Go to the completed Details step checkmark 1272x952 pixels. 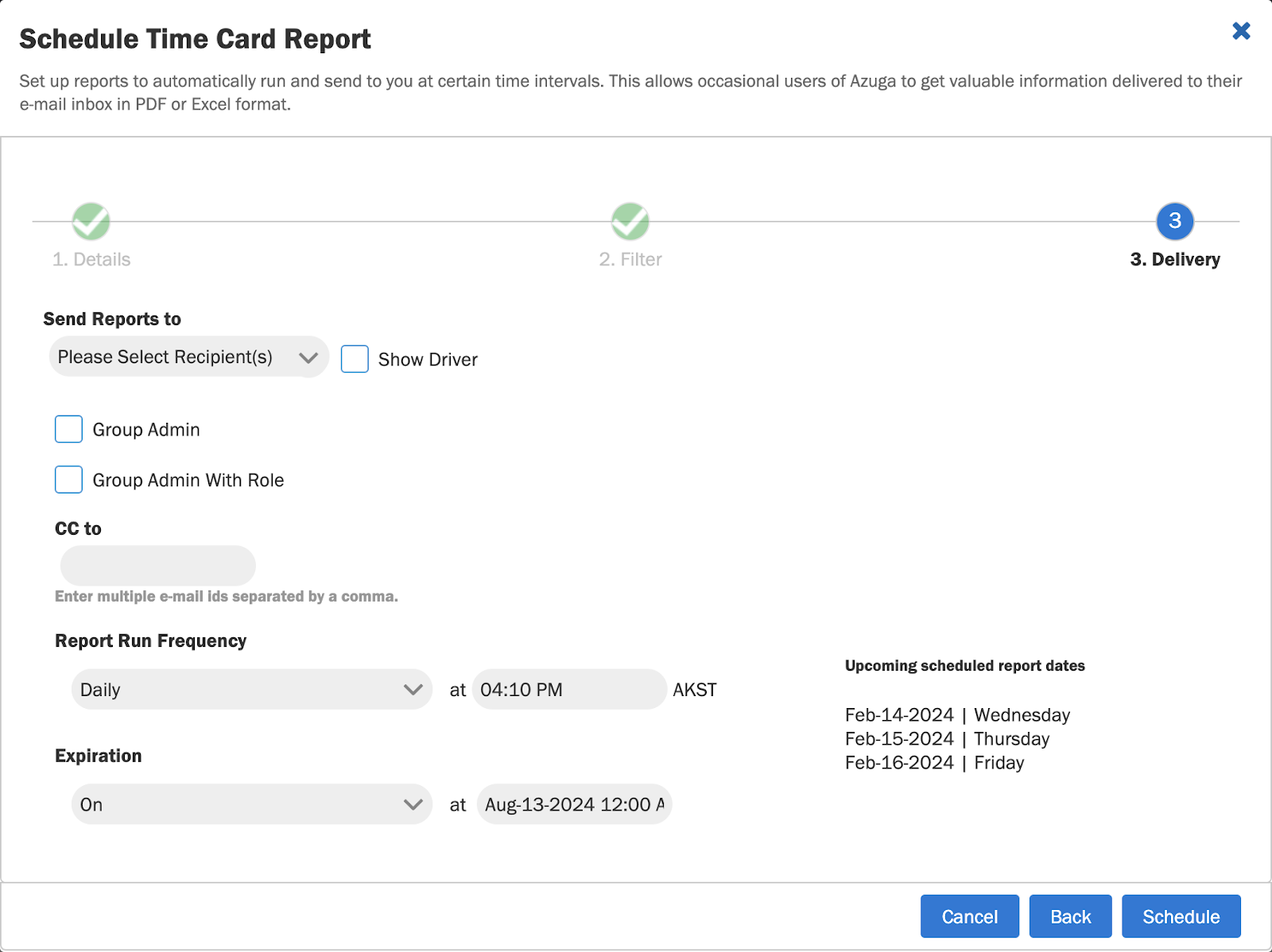tap(91, 221)
